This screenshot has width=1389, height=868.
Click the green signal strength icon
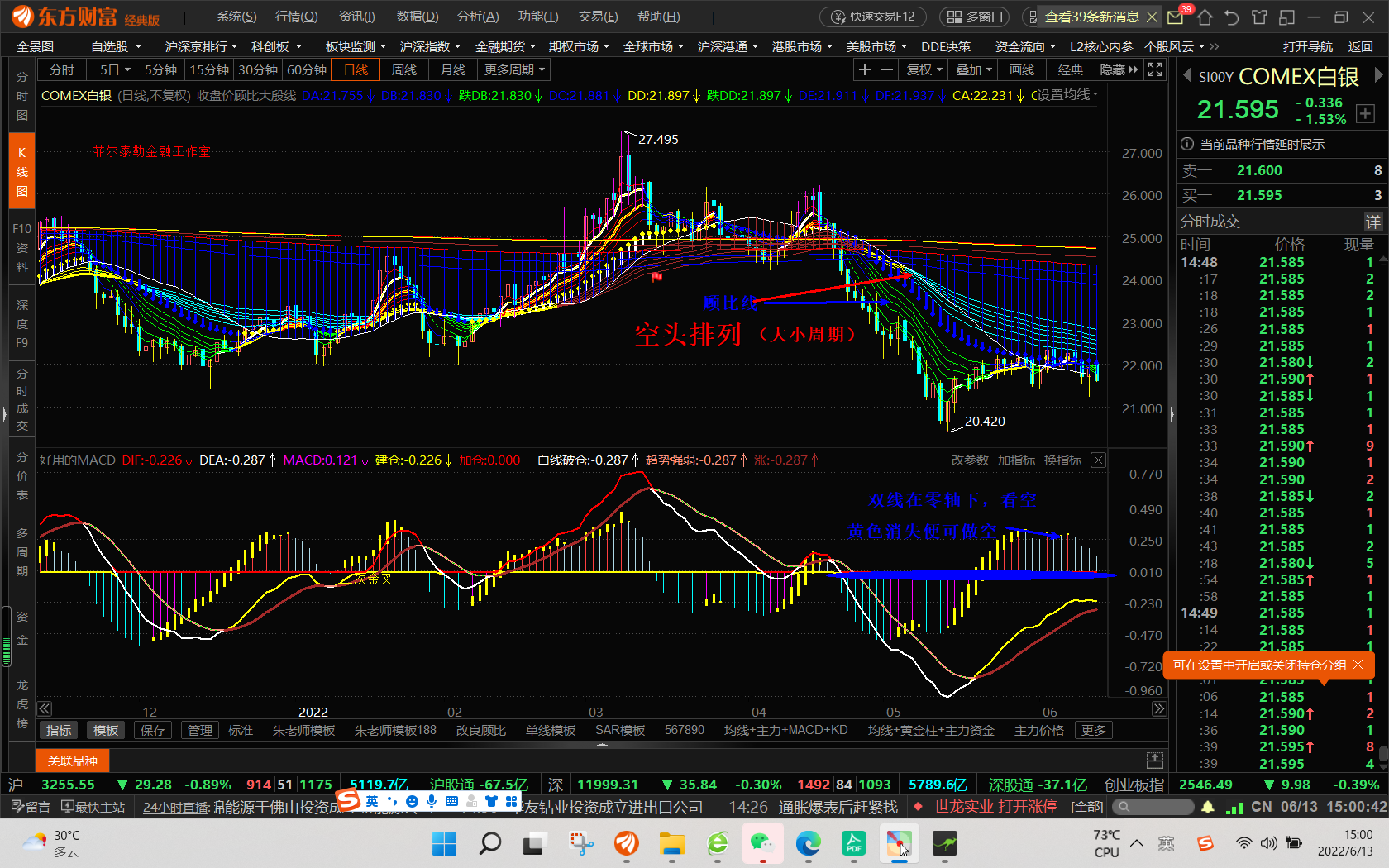[1234, 807]
